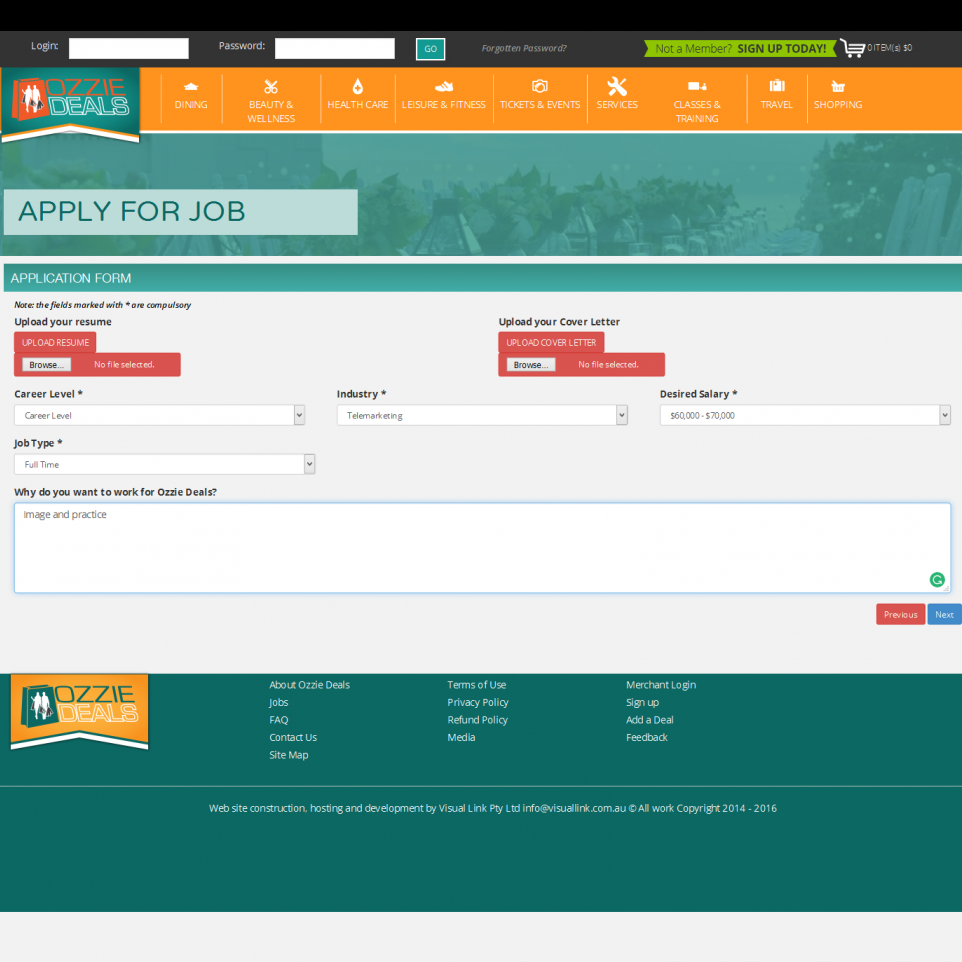The image size is (962, 962).
Task: Click the Services menu label
Action: (617, 104)
